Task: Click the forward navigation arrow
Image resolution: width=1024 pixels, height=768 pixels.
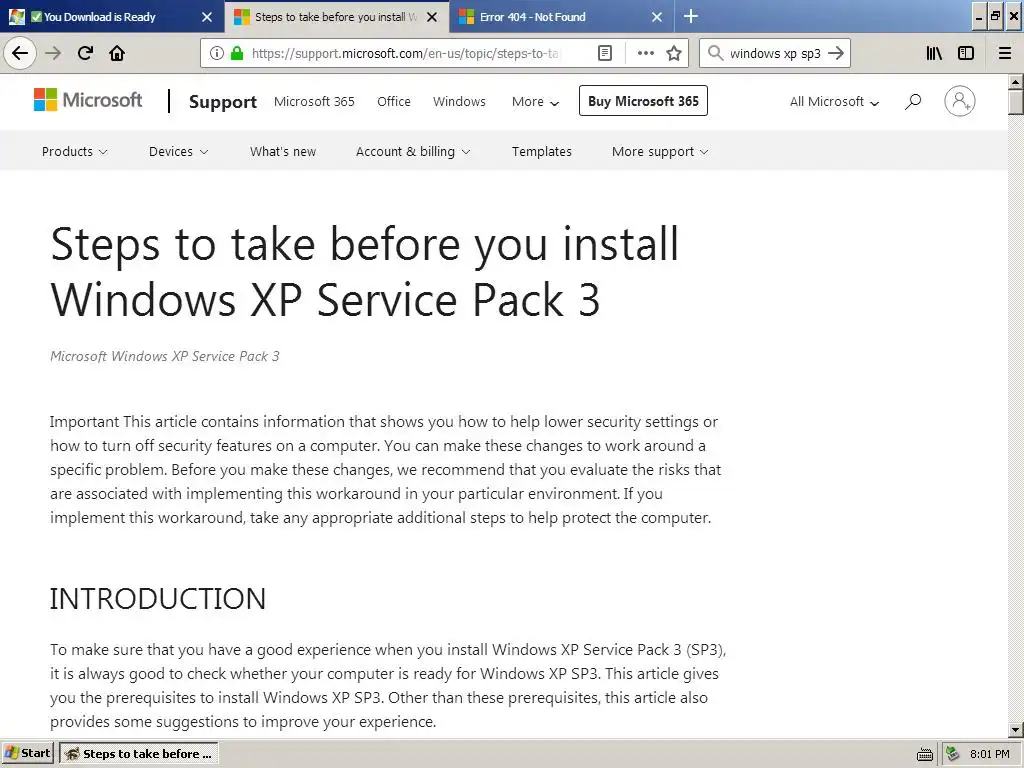Action: [54, 54]
